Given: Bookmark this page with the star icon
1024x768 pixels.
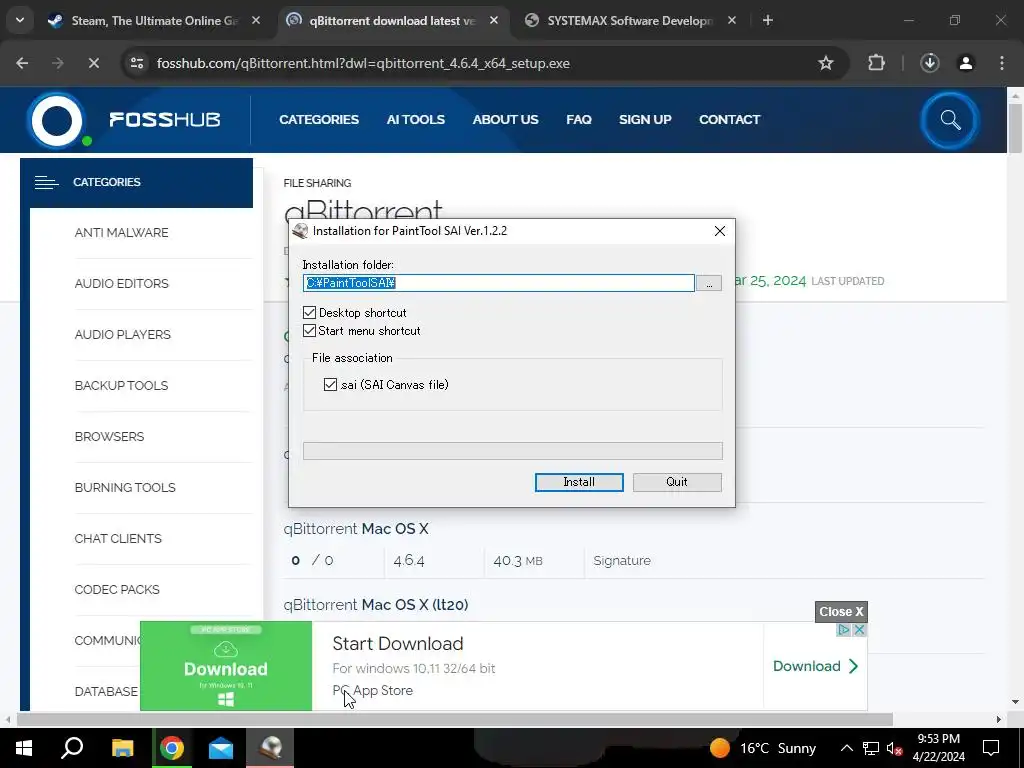Looking at the screenshot, I should click(x=826, y=63).
